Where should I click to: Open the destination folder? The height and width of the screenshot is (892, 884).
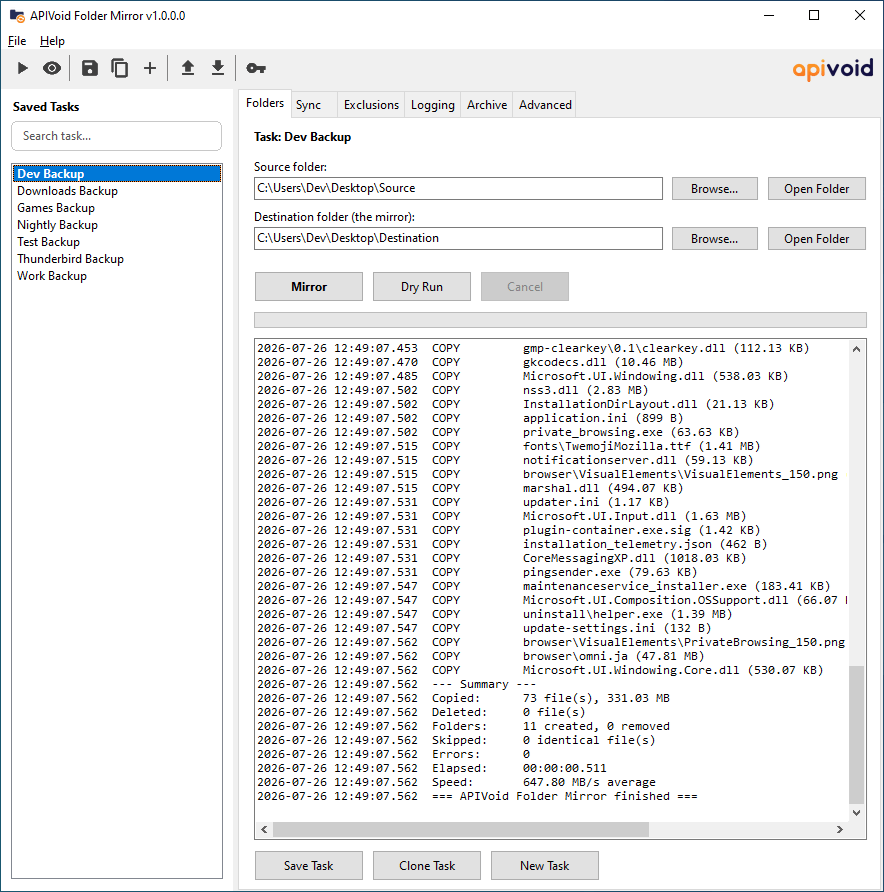pyautogui.click(x=816, y=239)
